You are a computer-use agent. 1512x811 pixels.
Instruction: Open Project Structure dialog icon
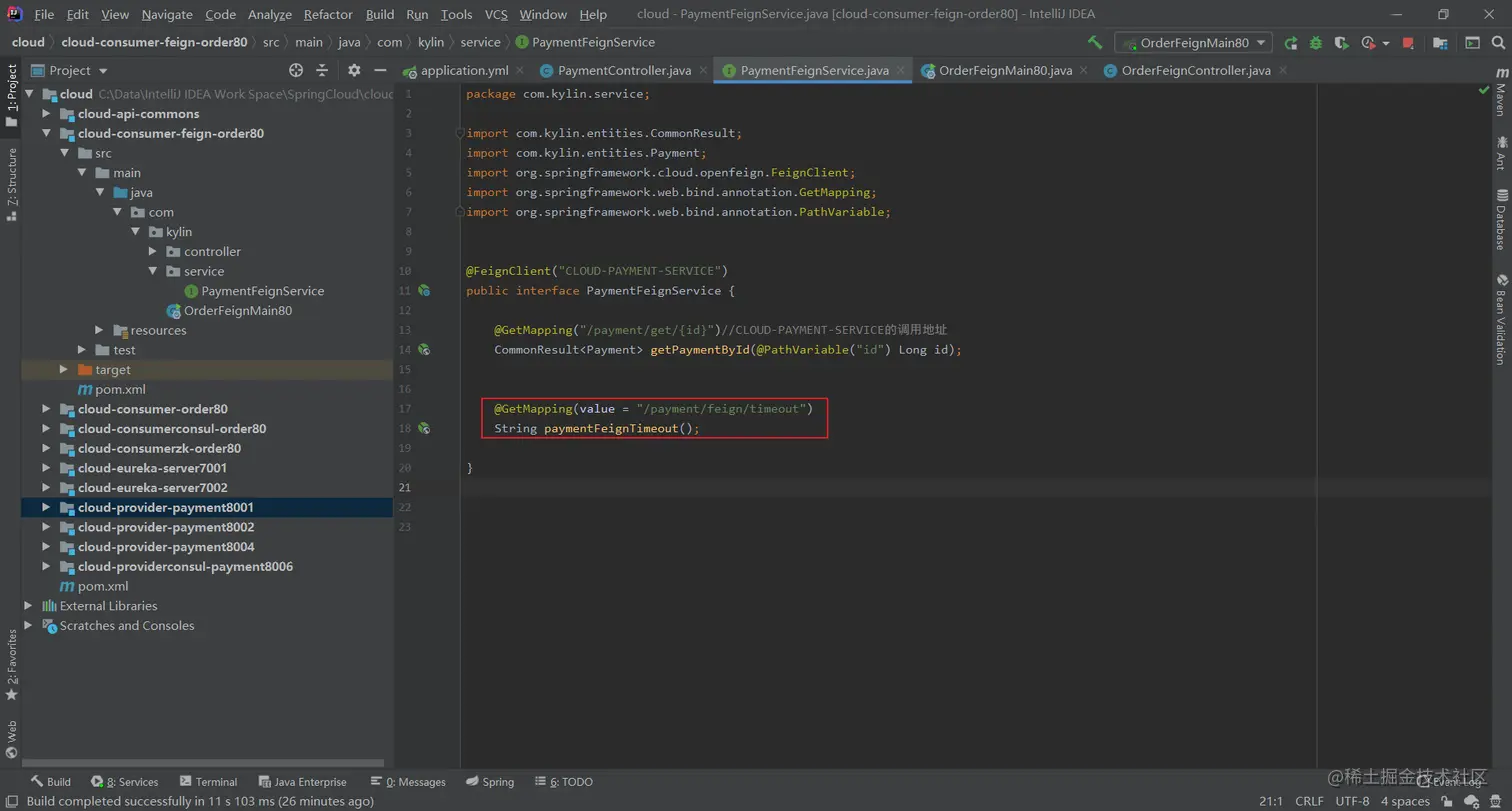(x=1440, y=43)
